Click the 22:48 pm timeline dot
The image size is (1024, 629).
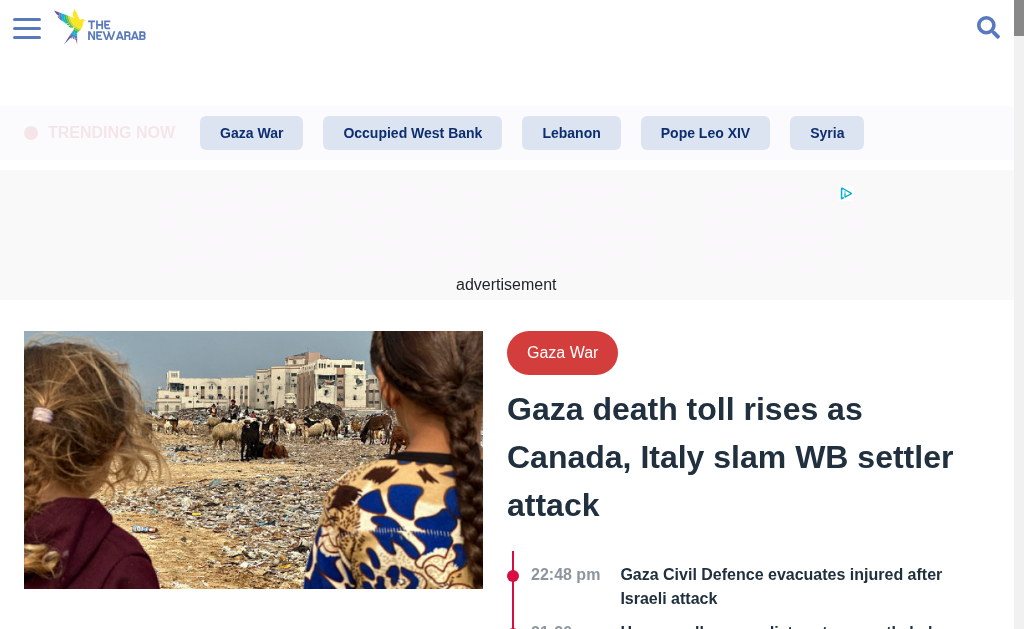[x=513, y=575]
